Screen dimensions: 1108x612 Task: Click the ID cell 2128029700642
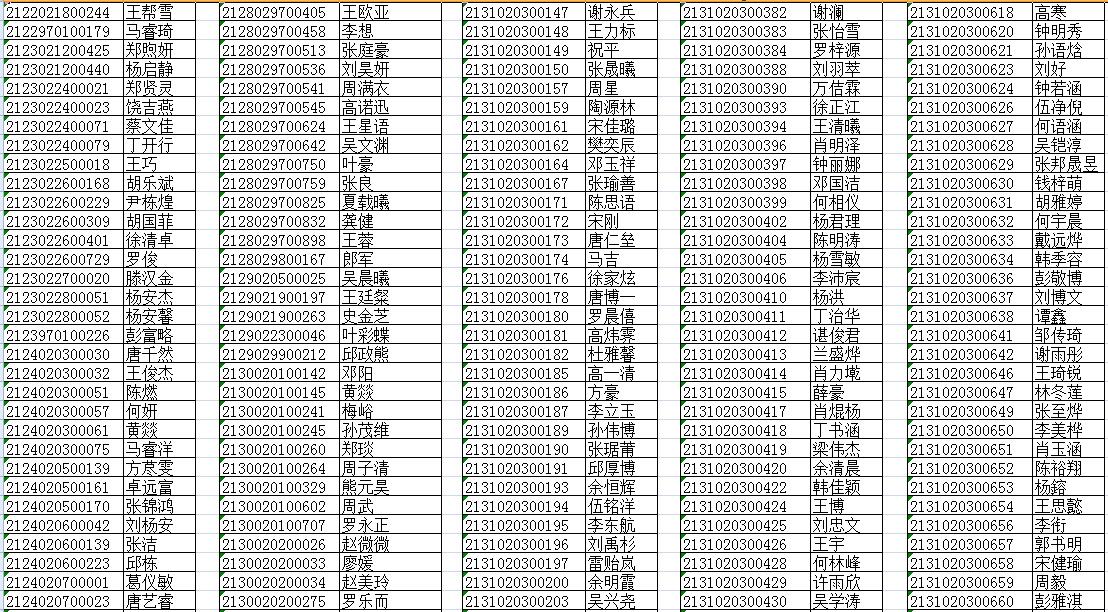coord(279,146)
